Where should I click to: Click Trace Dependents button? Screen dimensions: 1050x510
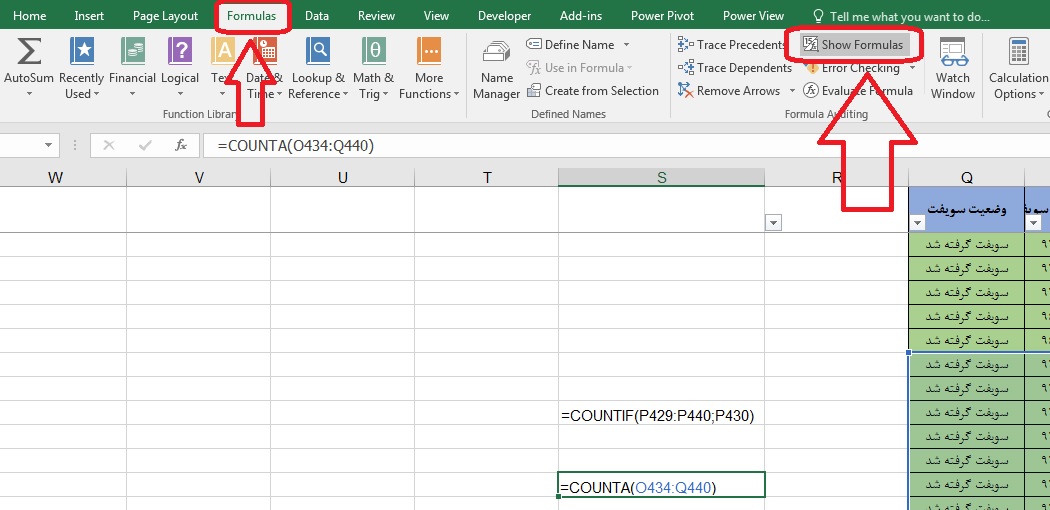coord(735,68)
